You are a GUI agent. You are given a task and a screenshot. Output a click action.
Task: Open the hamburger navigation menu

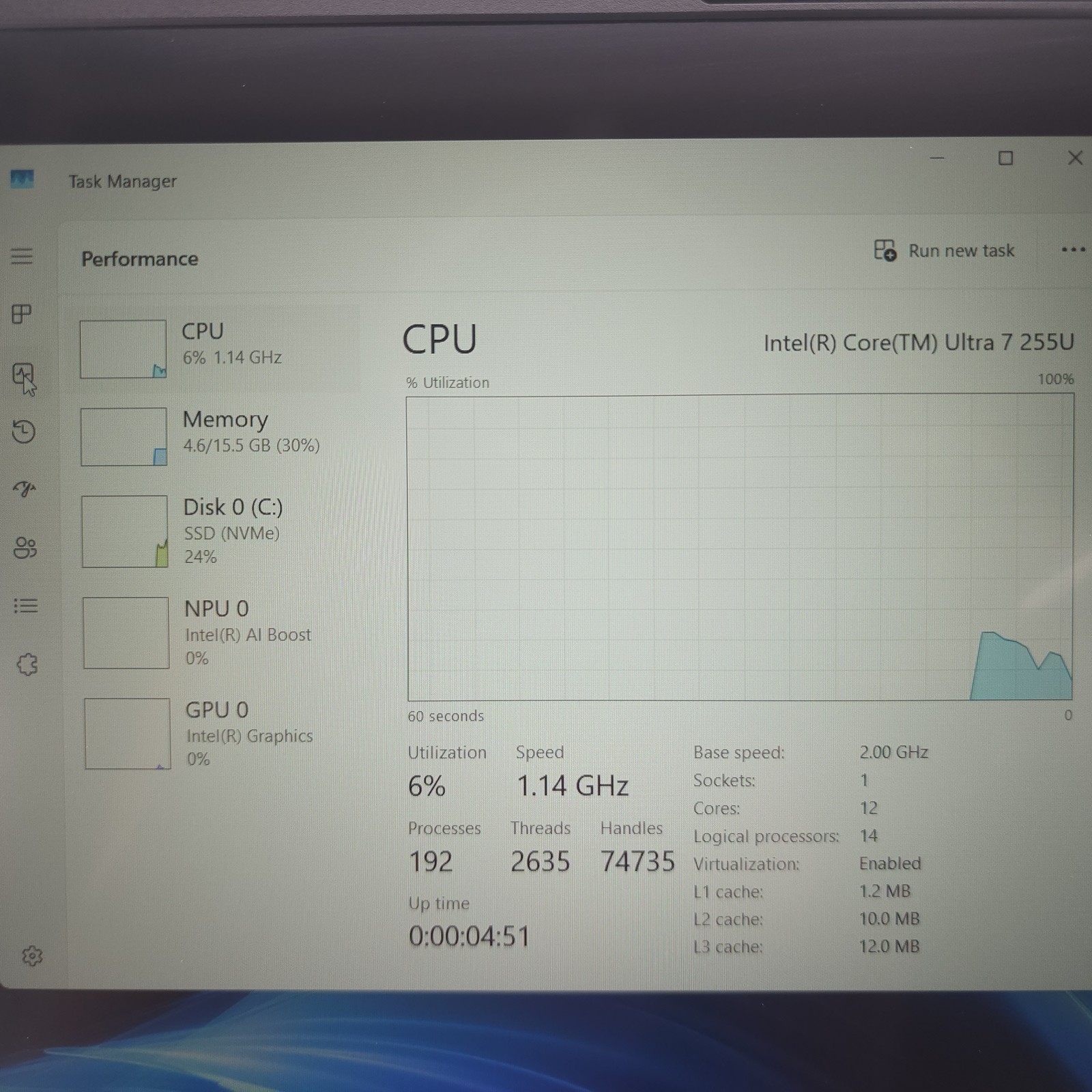(x=22, y=257)
